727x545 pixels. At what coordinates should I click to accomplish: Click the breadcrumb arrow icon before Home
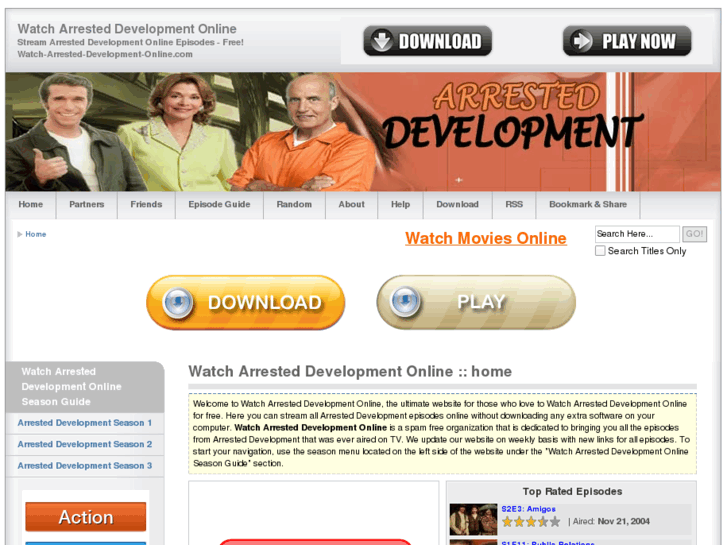[20, 234]
